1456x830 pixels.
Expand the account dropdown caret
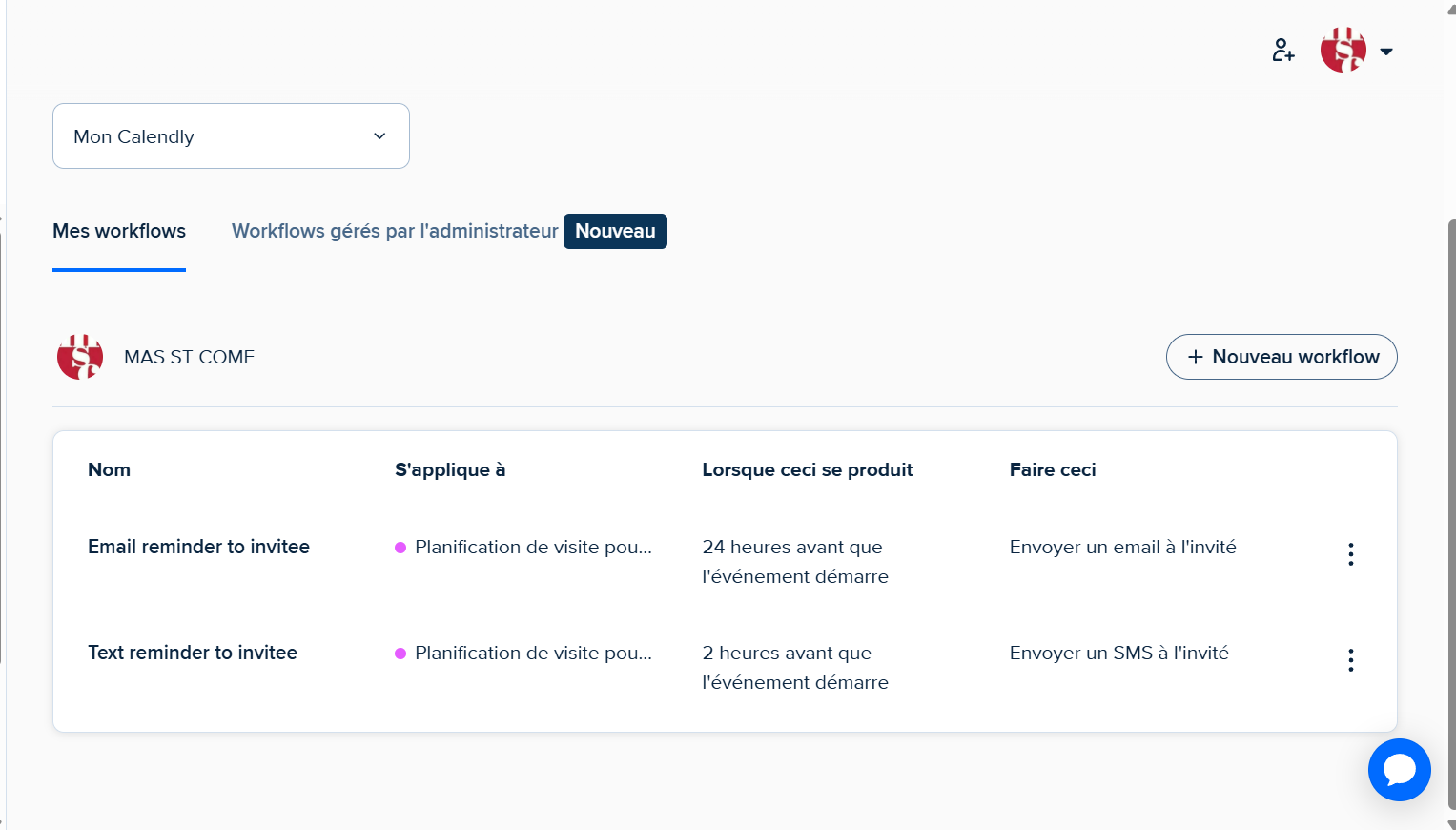(x=1386, y=52)
